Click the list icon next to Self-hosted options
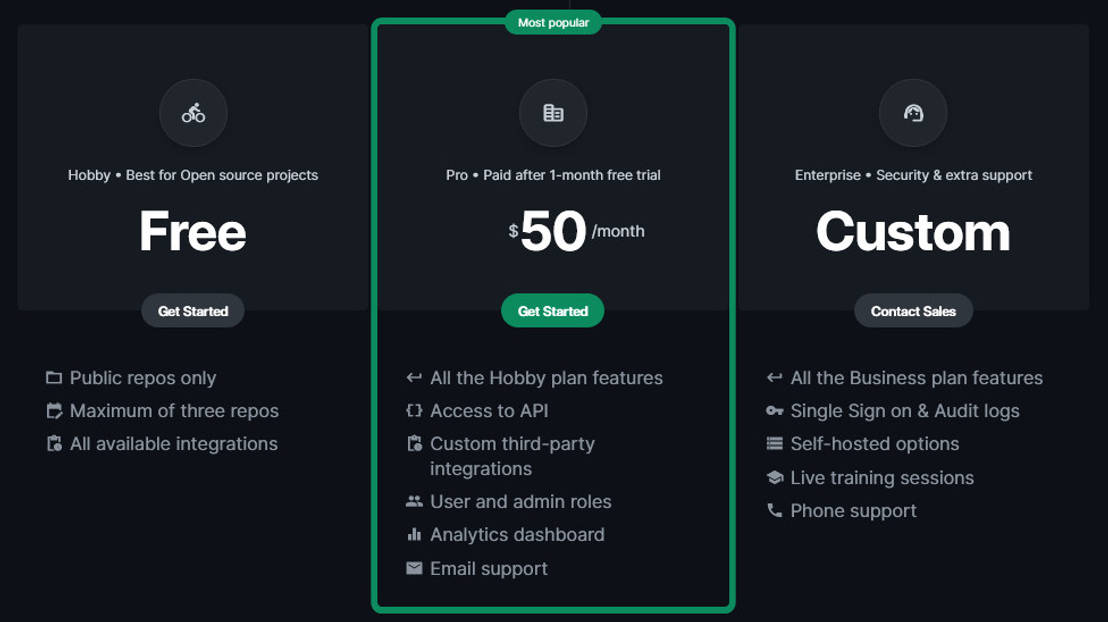Image resolution: width=1108 pixels, height=622 pixels. coord(774,443)
